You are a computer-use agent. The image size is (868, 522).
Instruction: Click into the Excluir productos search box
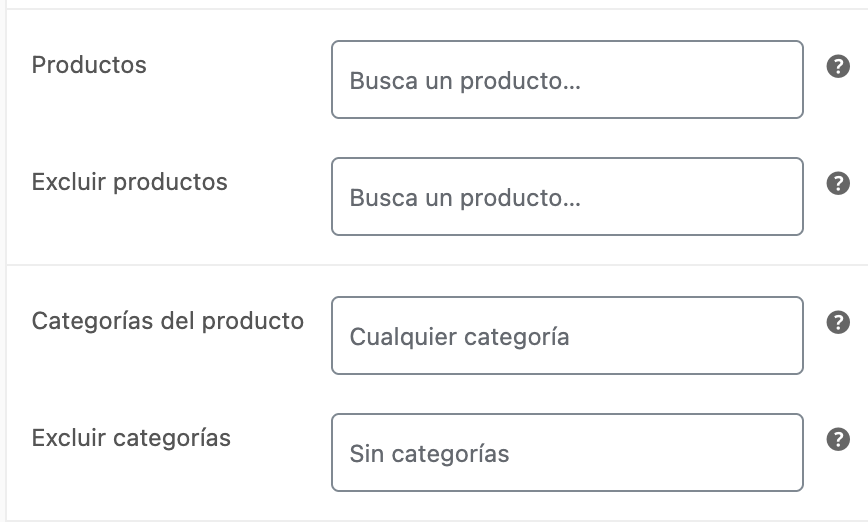point(567,197)
